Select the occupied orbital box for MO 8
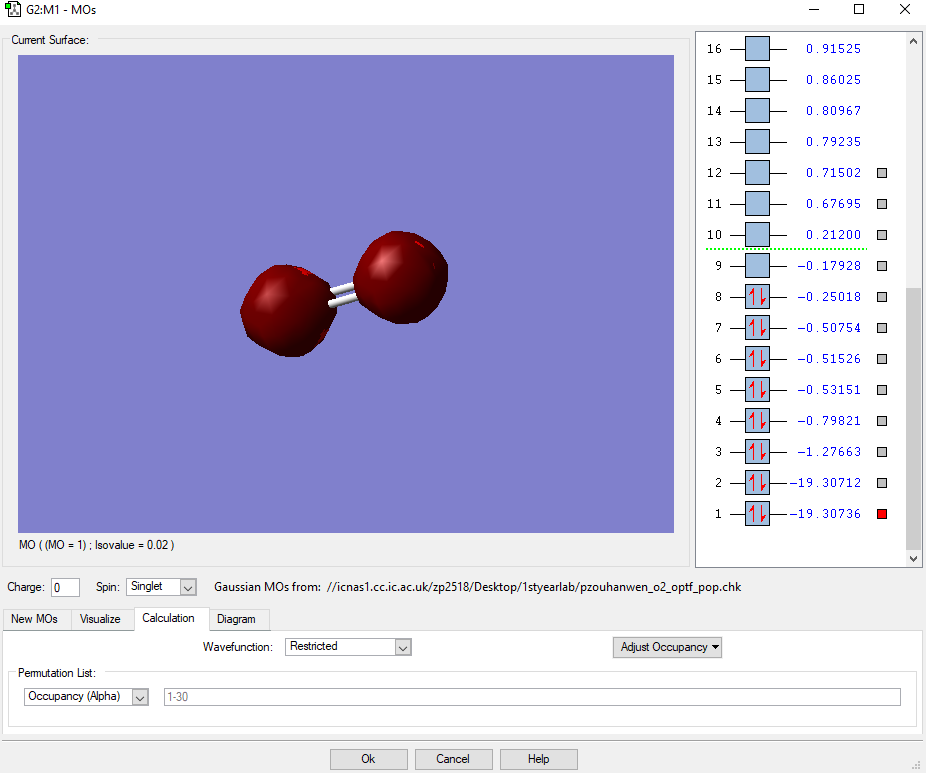 pos(757,297)
